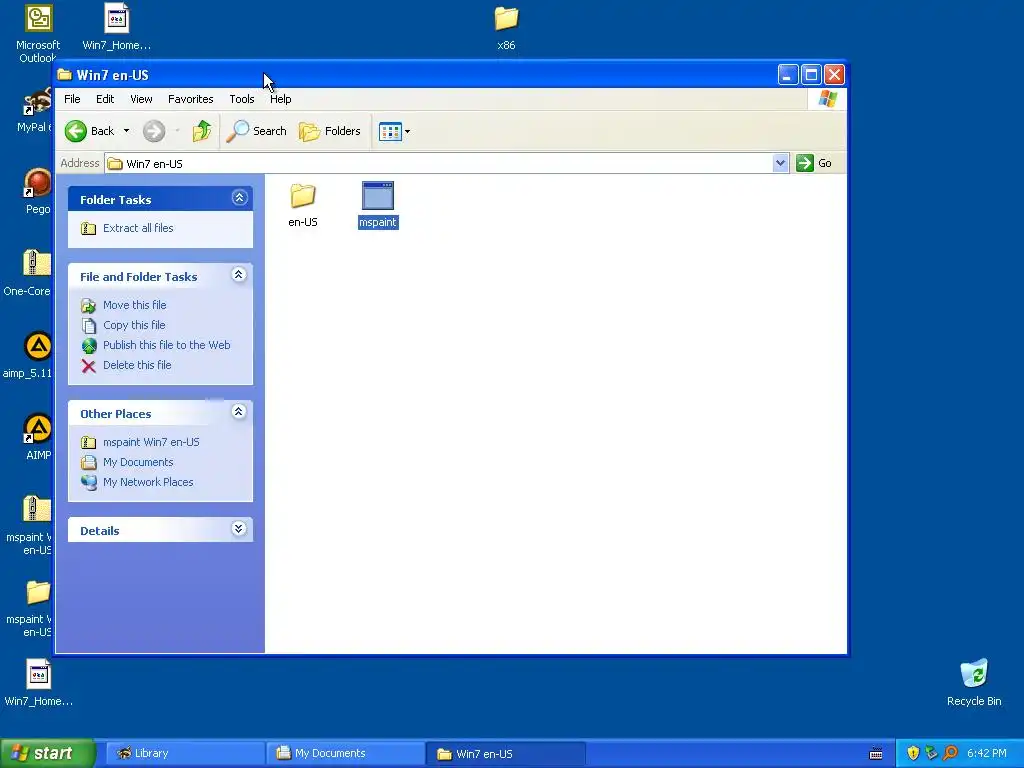
Task: Go back using the green Back arrow
Action: [x=89, y=131]
